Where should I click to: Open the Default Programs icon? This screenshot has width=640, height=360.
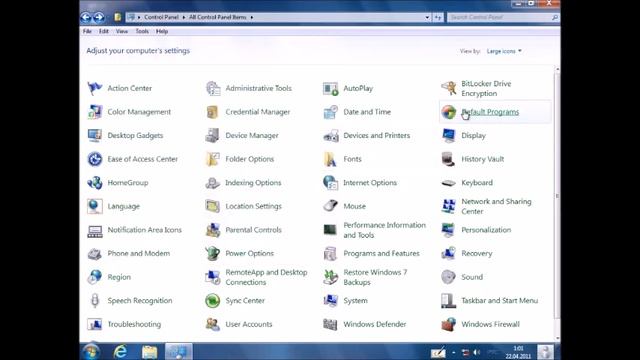click(x=449, y=112)
